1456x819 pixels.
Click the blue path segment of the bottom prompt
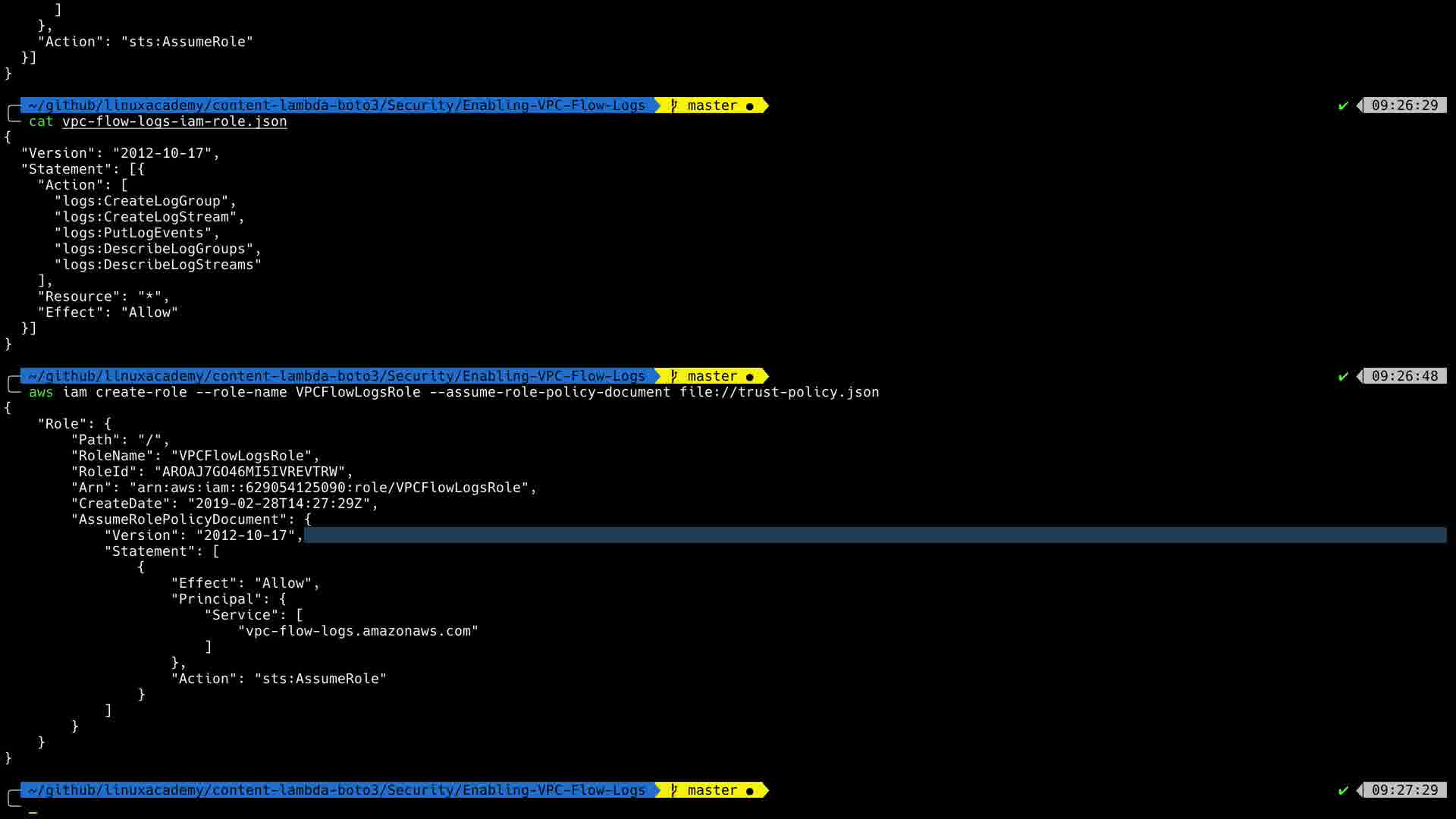coord(337,790)
